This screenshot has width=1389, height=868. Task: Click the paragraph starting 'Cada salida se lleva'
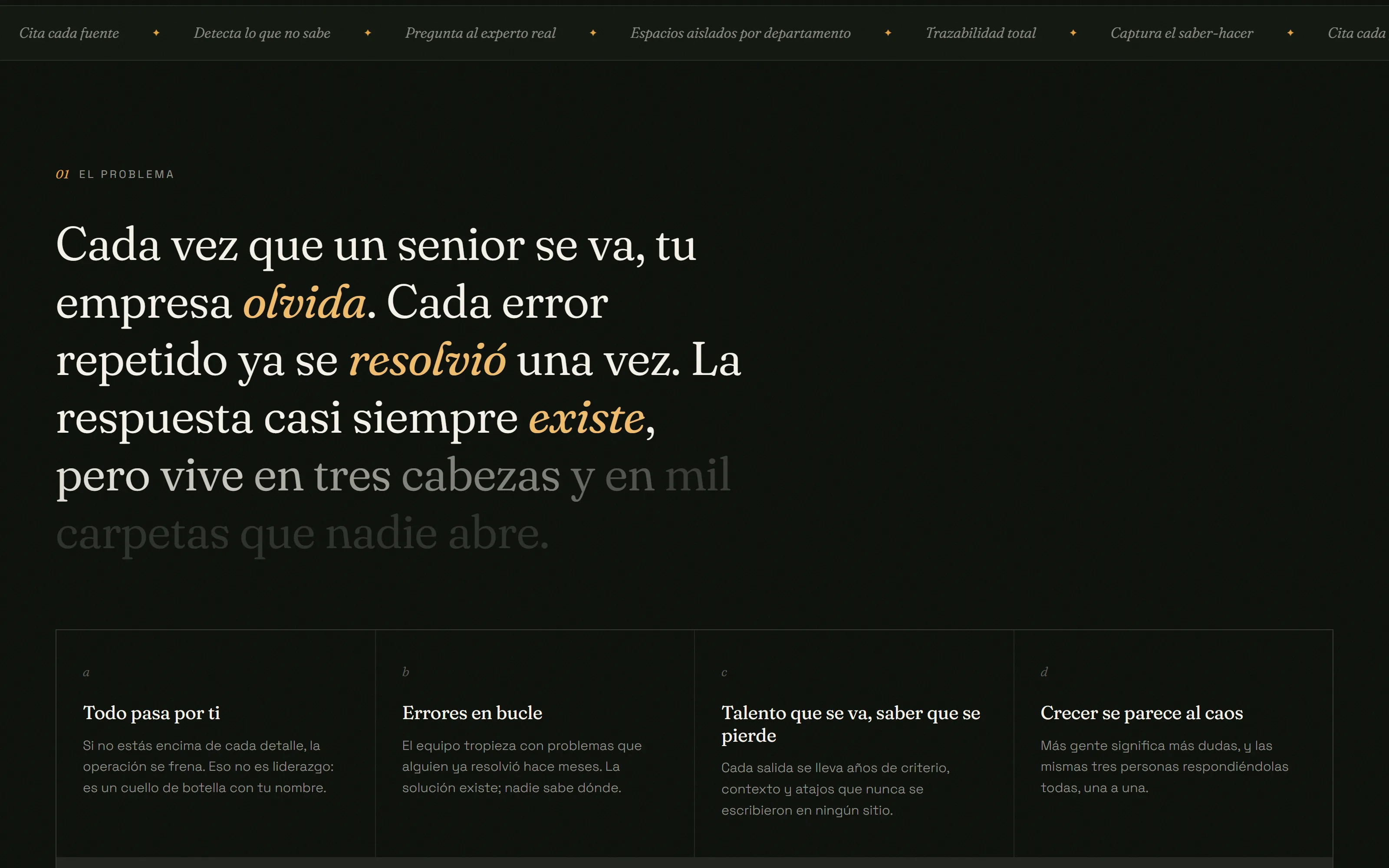pos(835,789)
